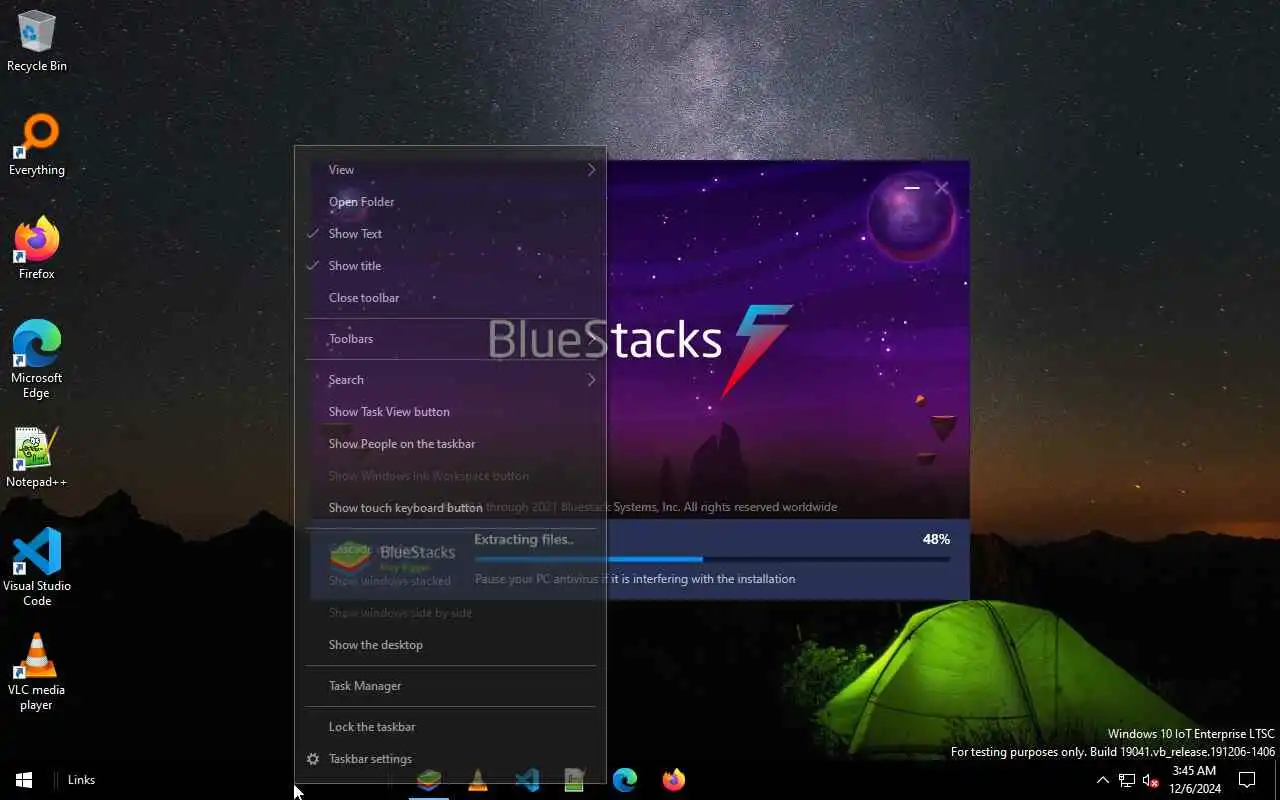Launch Firefox from the taskbar

coord(674,780)
